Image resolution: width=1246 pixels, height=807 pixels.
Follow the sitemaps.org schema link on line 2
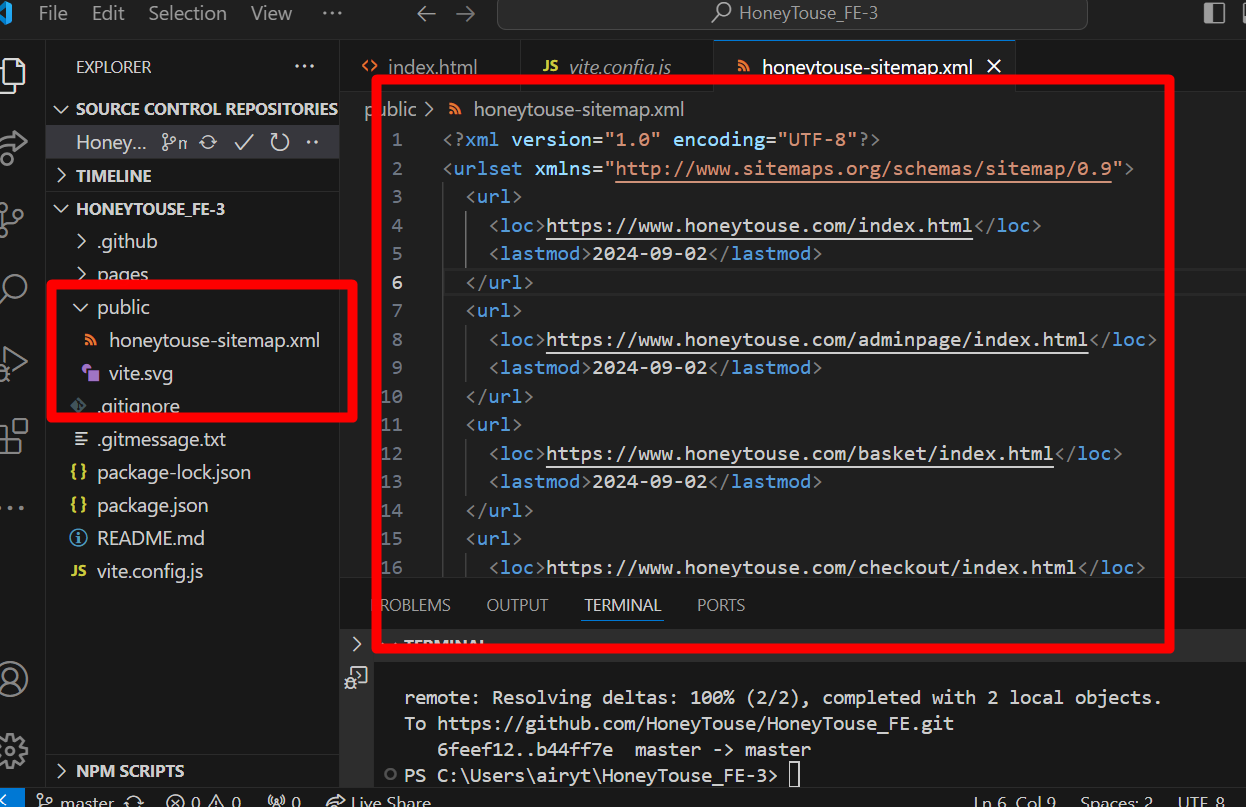[864, 168]
